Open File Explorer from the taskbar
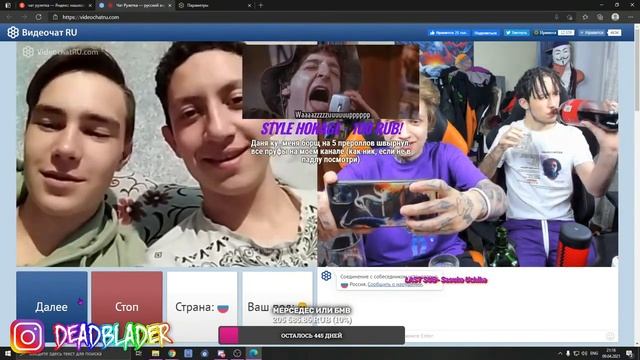The height and width of the screenshot is (360, 640). [x=156, y=353]
